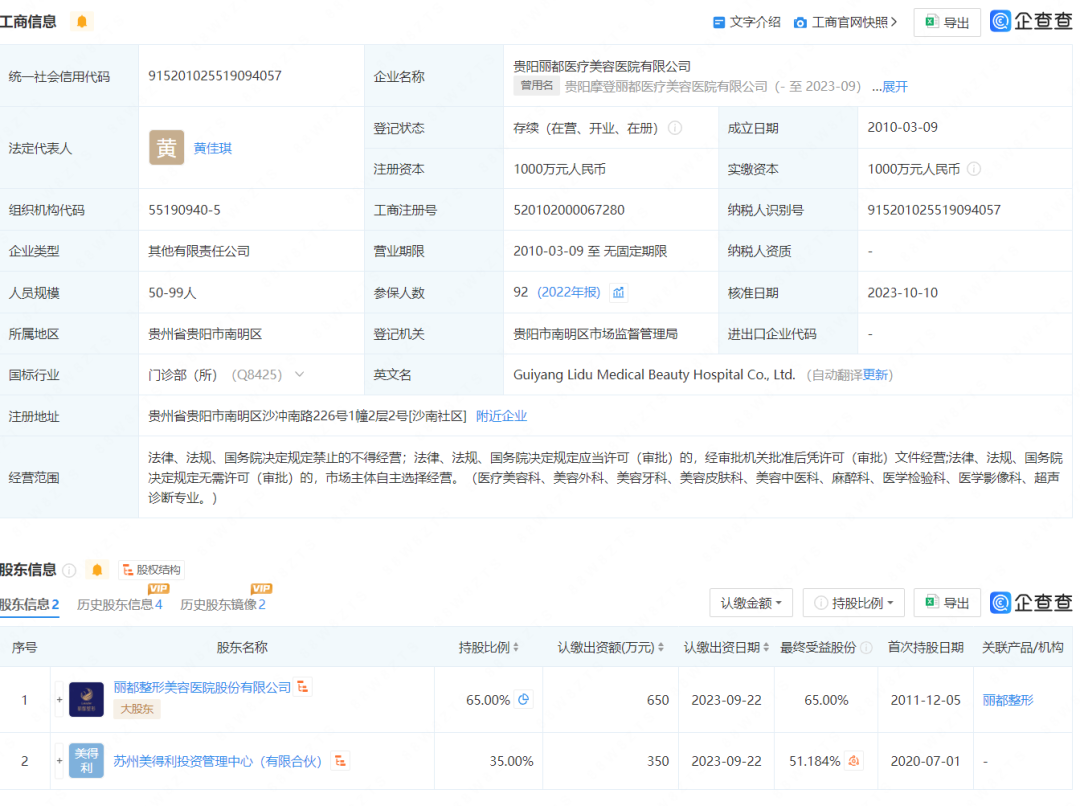Click 更新 to refresh English name translation
This screenshot has width=1080, height=806.
875,375
